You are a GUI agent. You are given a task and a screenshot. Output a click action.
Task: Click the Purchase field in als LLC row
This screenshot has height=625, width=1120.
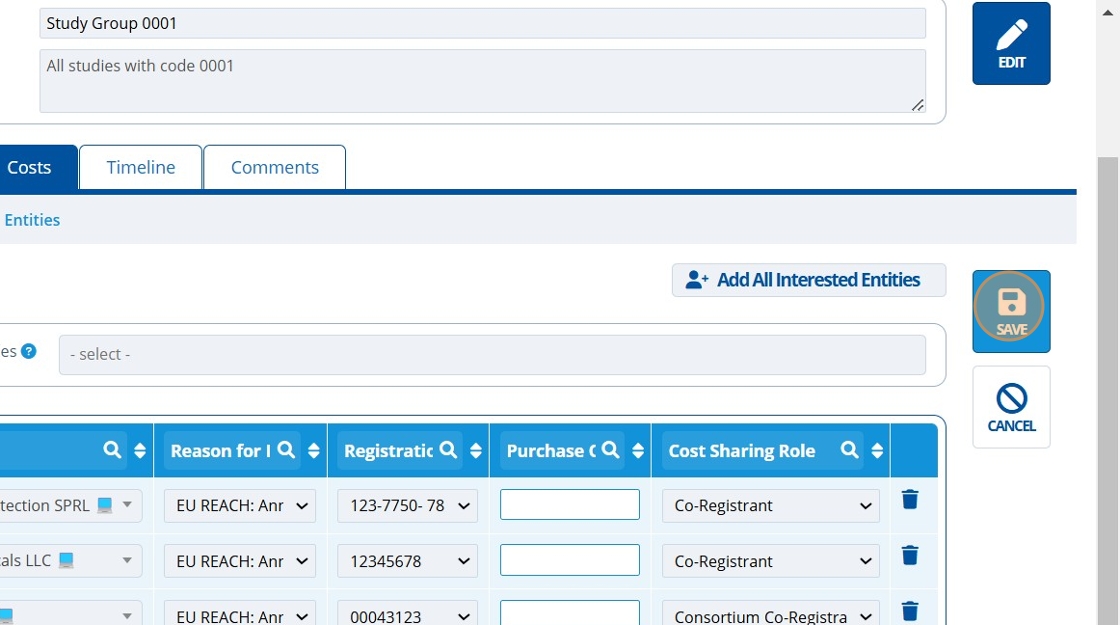tap(569, 560)
